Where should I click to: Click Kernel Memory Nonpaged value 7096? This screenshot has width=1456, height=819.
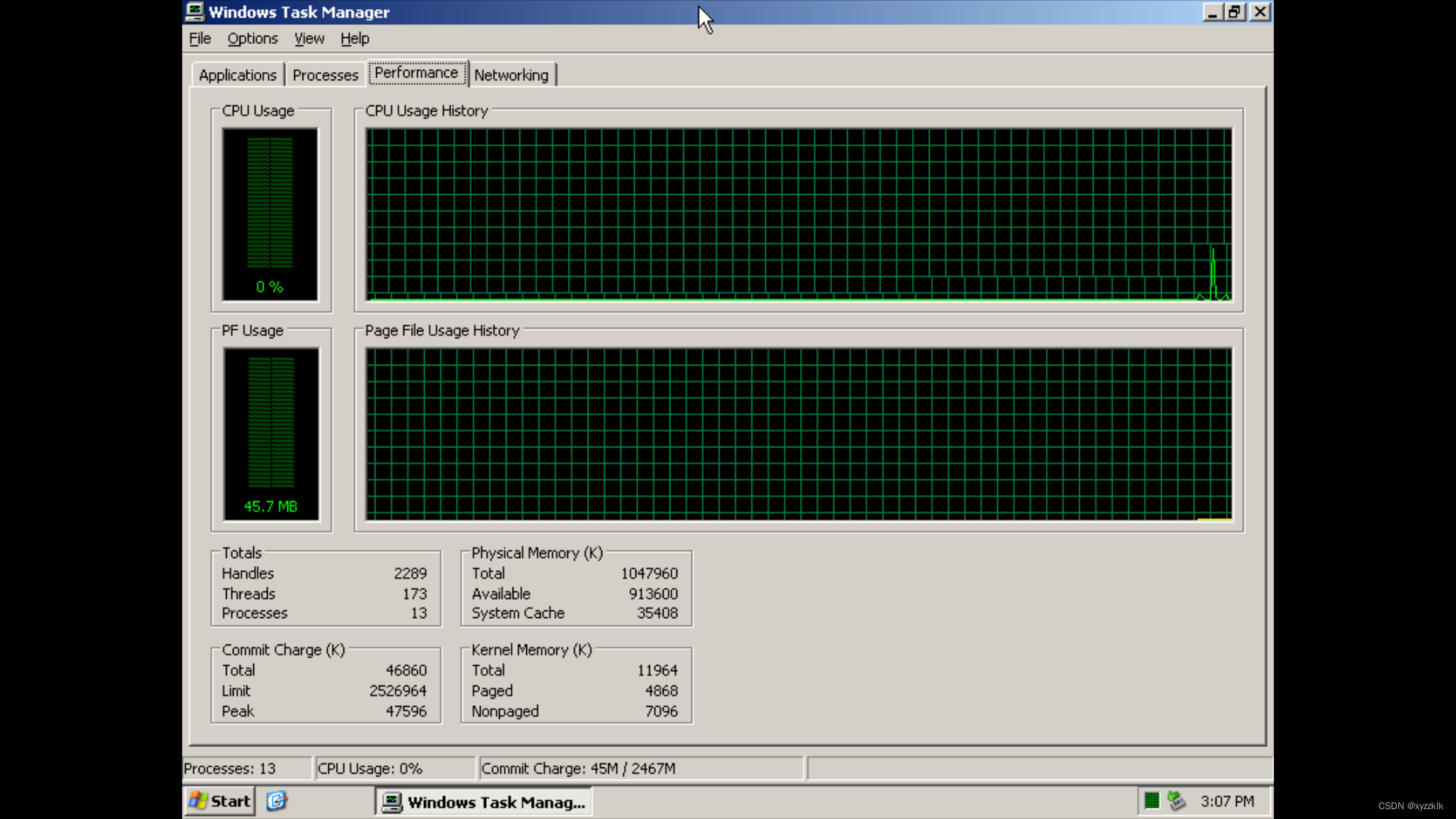[x=661, y=711]
